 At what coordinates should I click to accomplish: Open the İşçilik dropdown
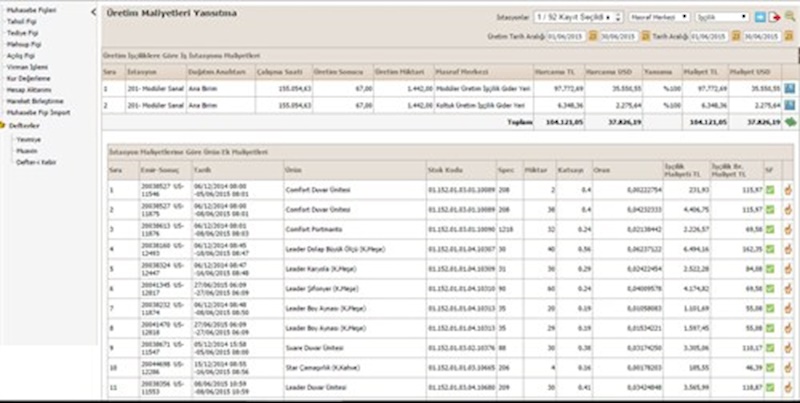tap(722, 17)
